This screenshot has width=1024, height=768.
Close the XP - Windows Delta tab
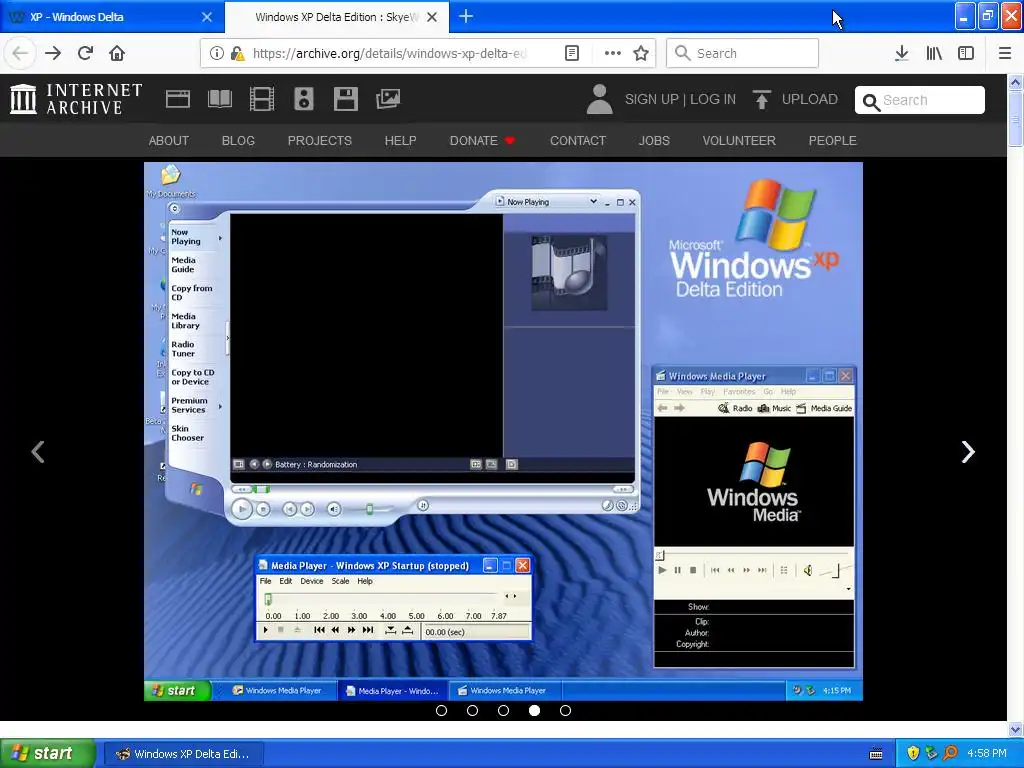207,17
